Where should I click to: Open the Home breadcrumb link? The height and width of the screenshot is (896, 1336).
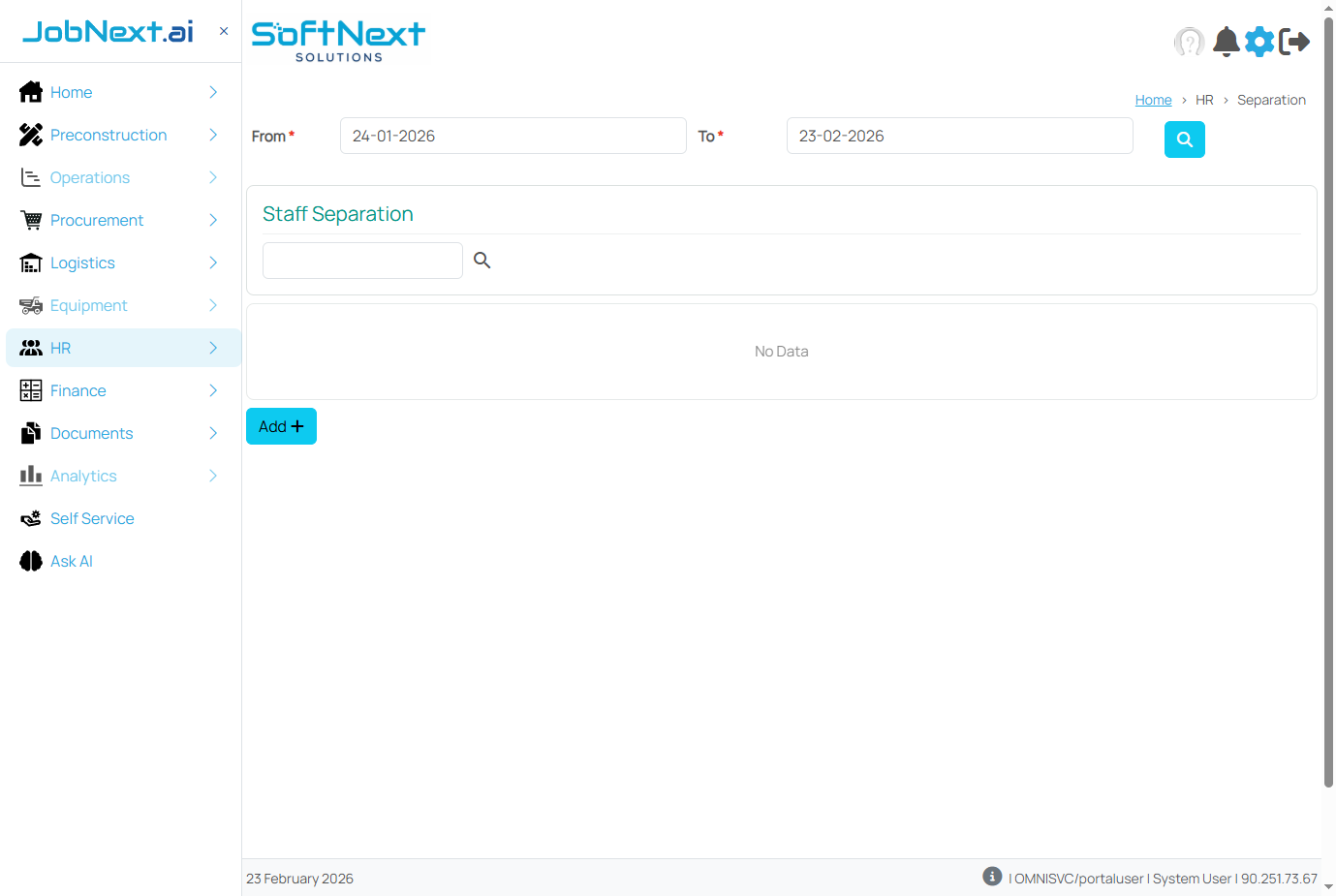(1153, 100)
